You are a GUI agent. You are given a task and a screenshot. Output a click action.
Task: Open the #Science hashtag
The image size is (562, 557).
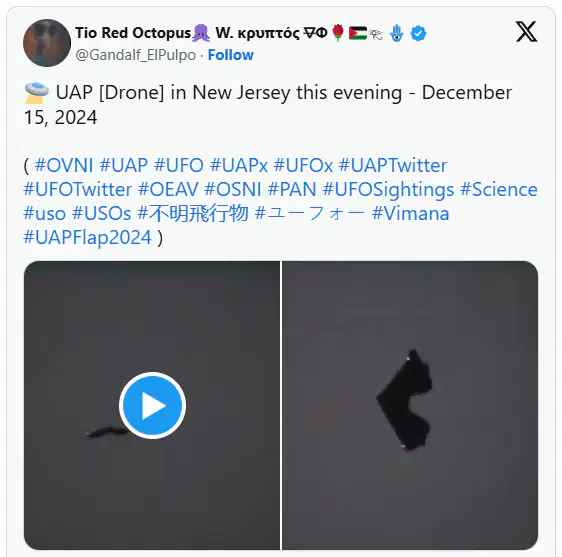[499, 190]
